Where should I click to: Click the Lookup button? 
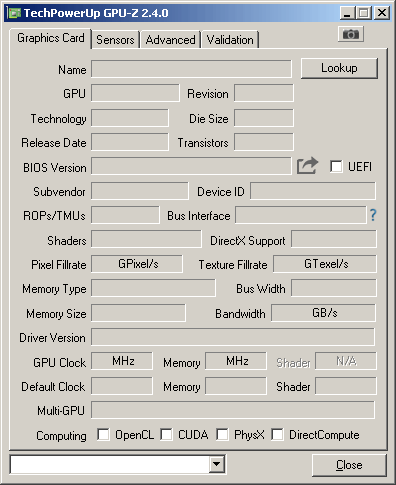[x=339, y=68]
